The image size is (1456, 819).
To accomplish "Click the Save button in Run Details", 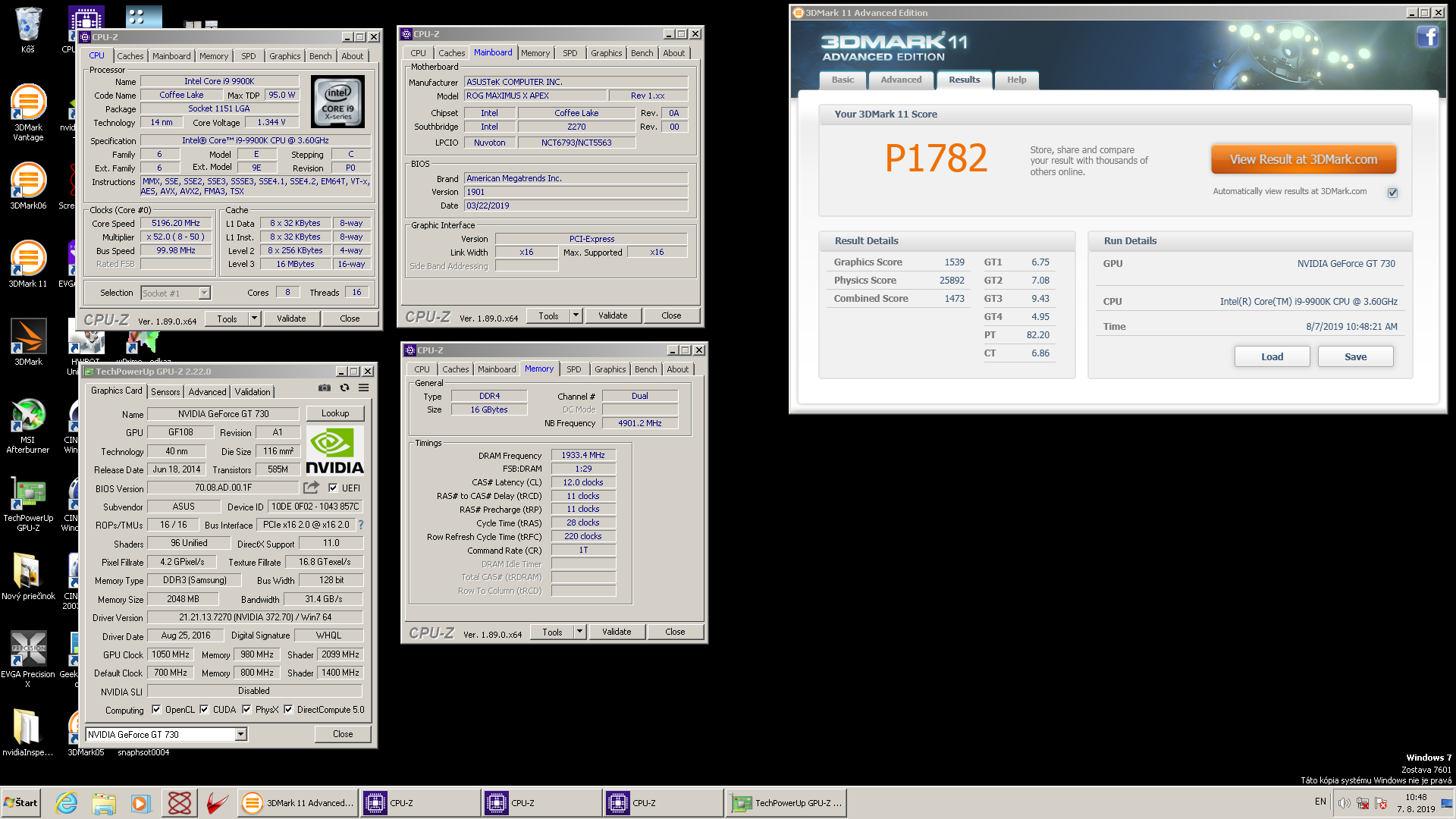I will point(1355,356).
